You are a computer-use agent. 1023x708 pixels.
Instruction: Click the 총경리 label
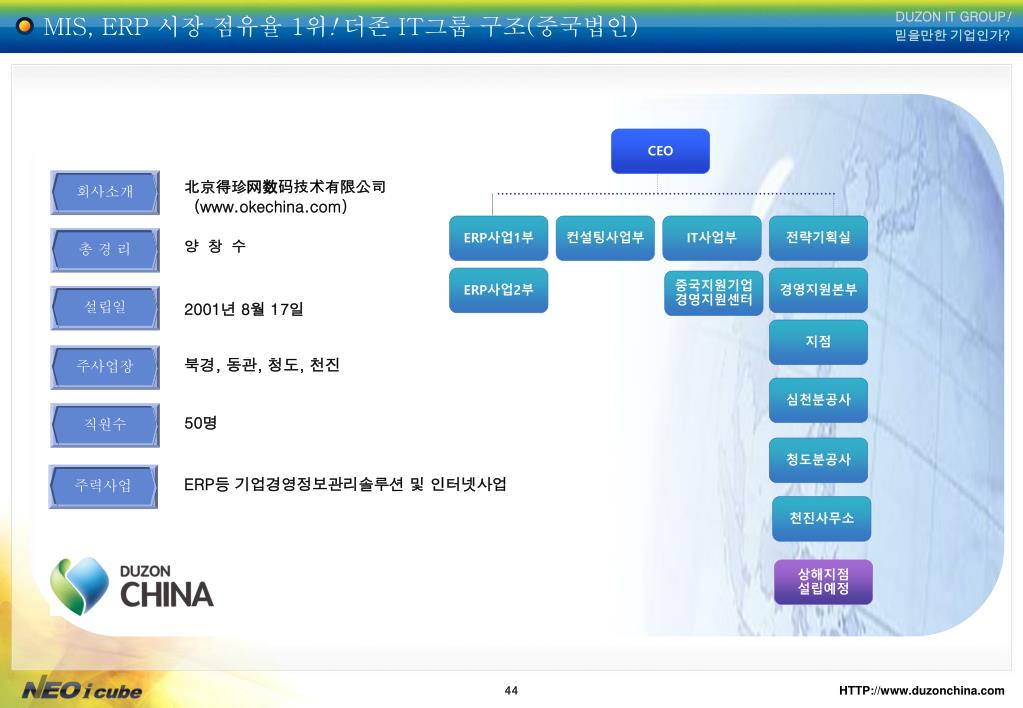point(105,249)
